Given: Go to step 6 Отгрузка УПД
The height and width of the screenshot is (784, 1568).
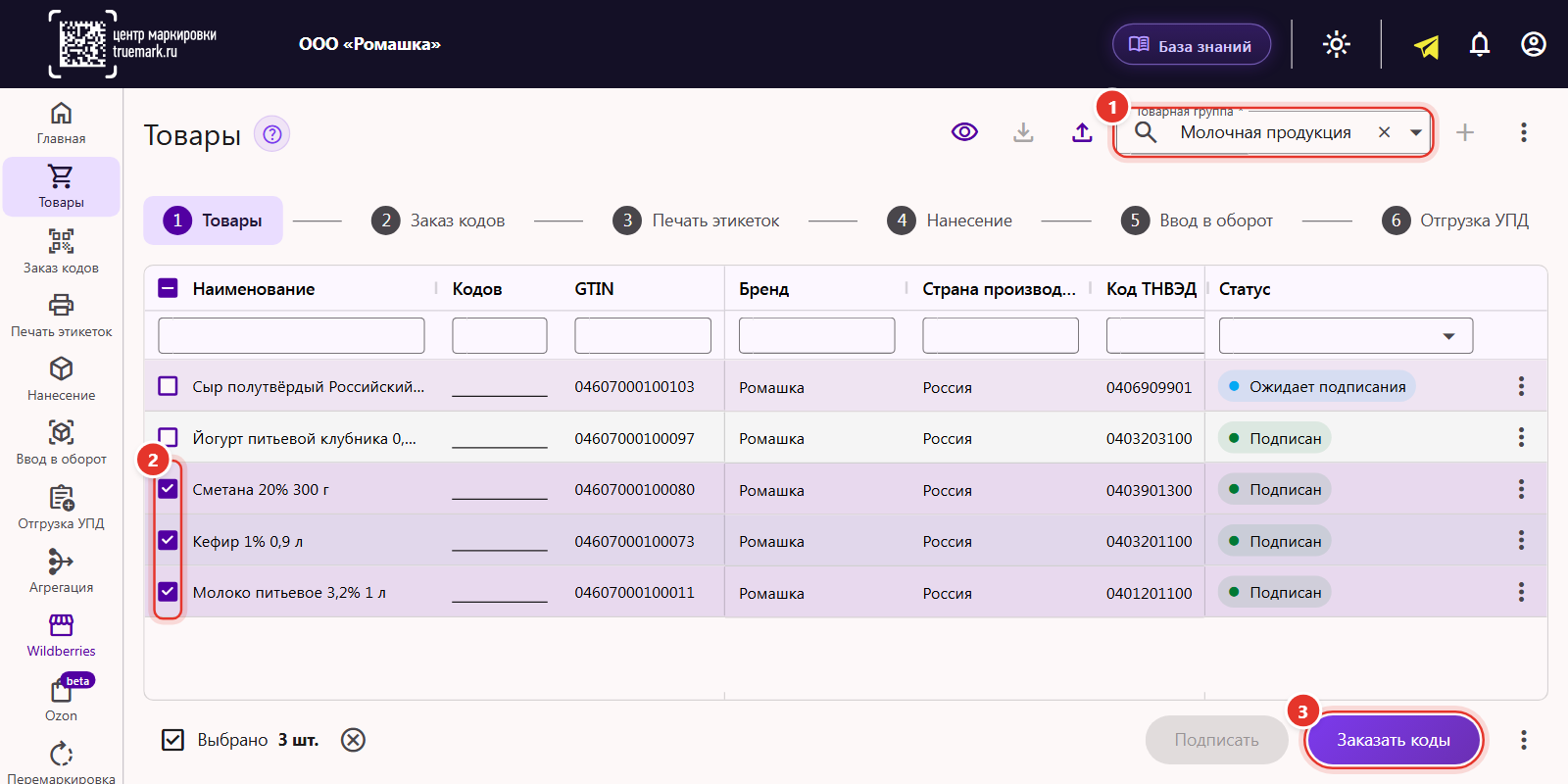Looking at the screenshot, I should point(1455,220).
